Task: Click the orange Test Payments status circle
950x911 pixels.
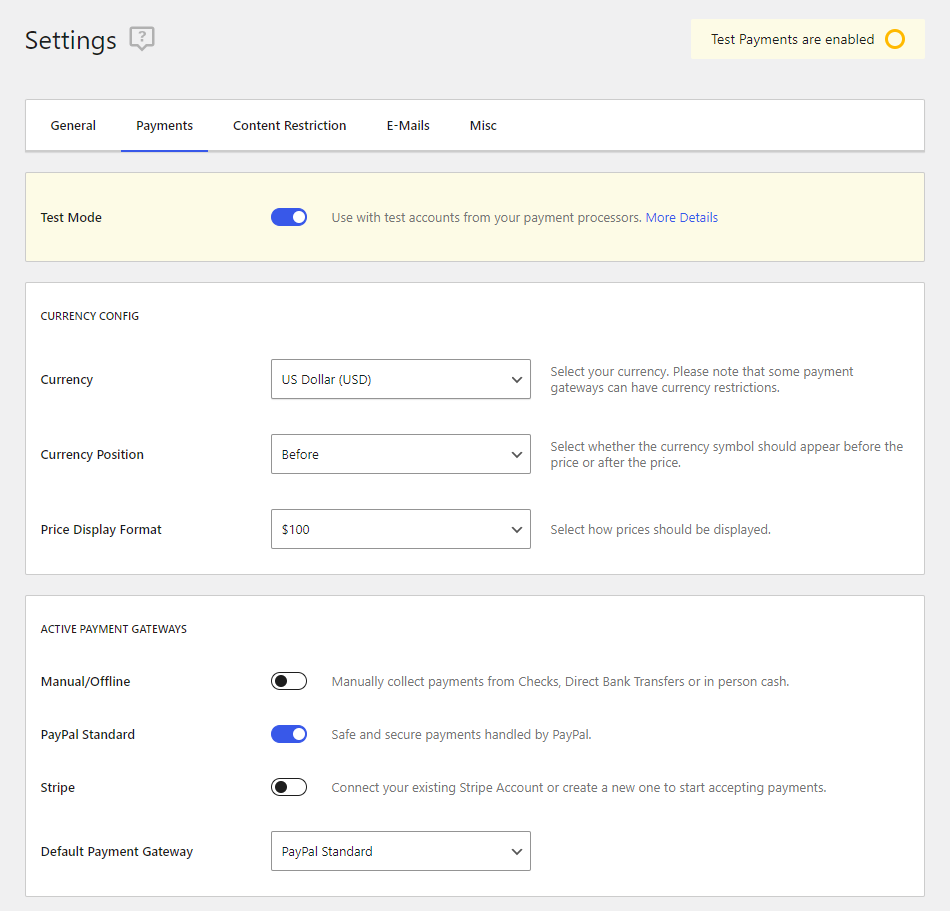Action: click(x=894, y=39)
